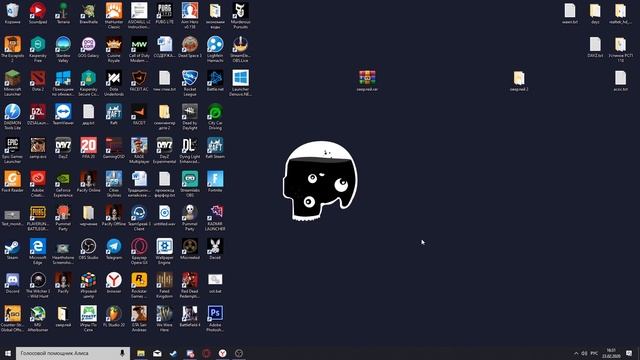Select the Cities Skylines icon
This screenshot has width=640, height=360.
[x=113, y=184]
